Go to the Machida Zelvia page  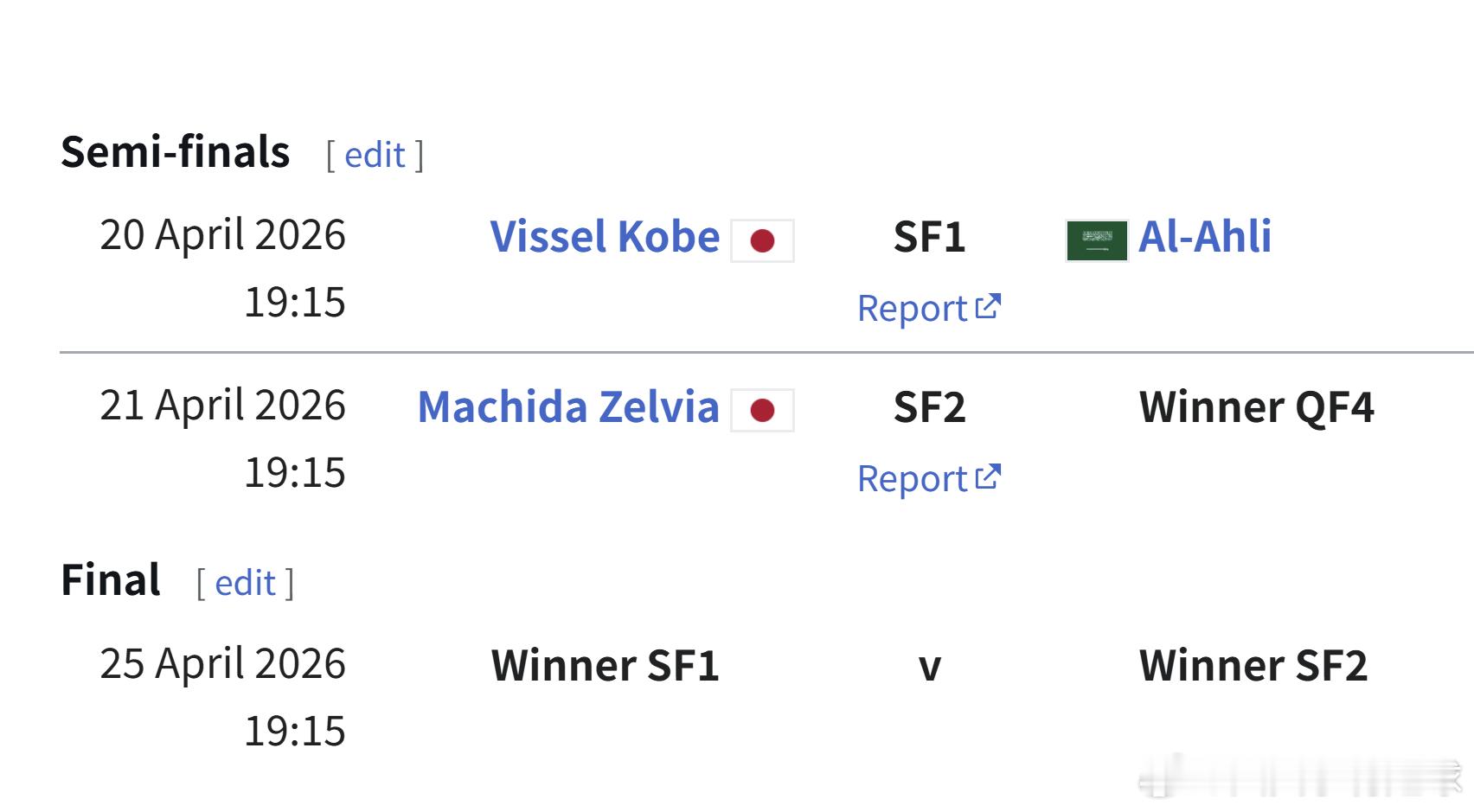click(x=567, y=407)
